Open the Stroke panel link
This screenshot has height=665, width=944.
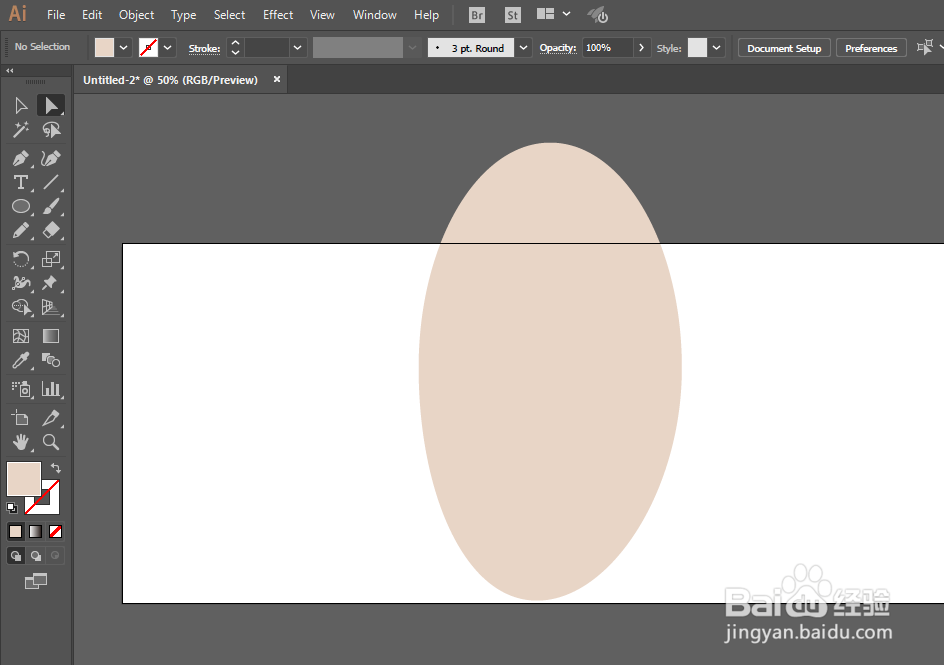(x=204, y=49)
